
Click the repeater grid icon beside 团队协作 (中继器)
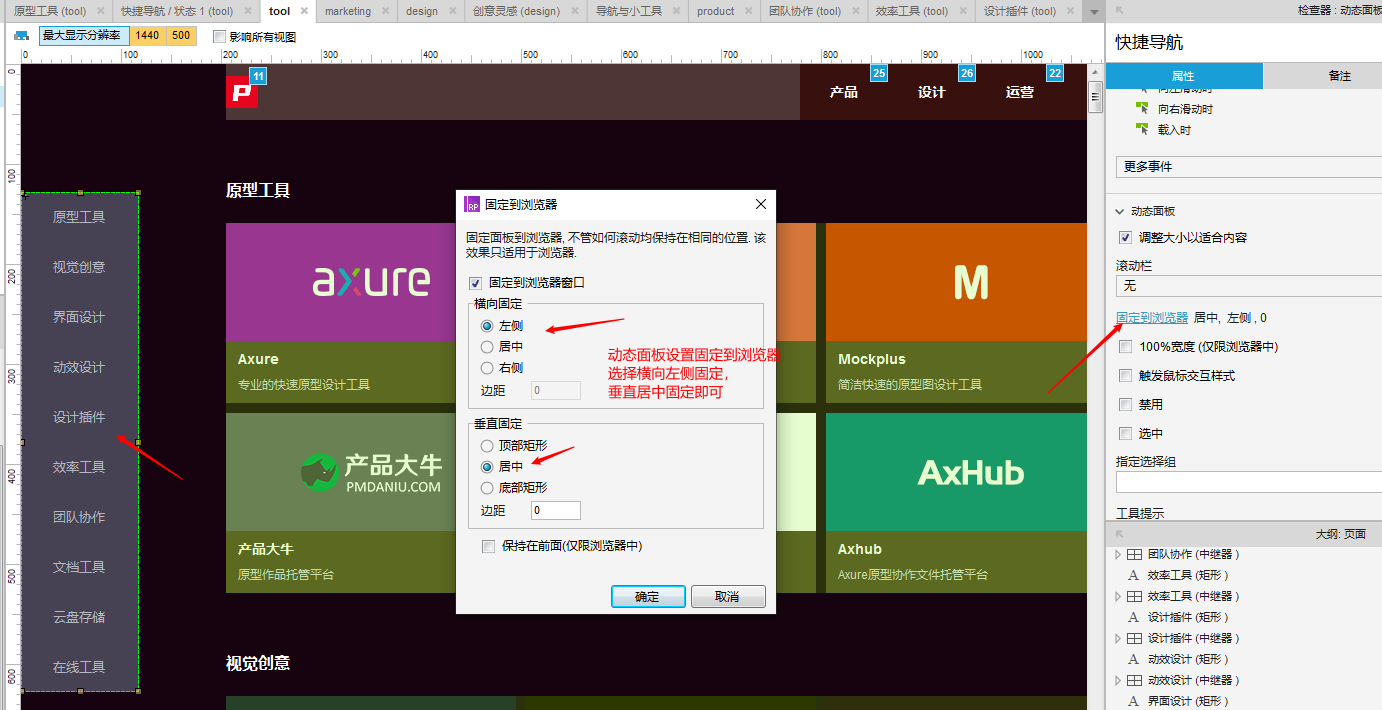coord(1135,554)
